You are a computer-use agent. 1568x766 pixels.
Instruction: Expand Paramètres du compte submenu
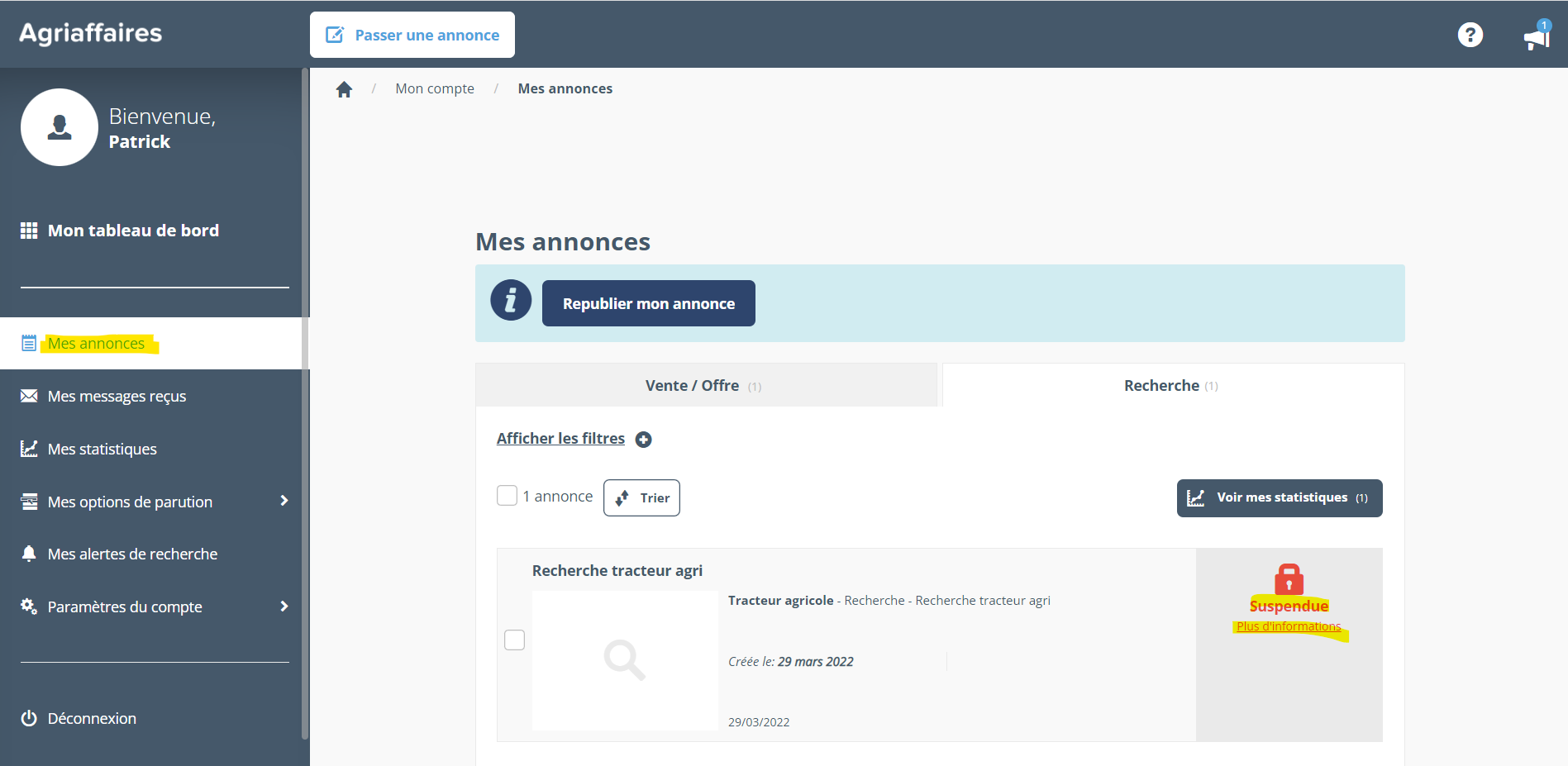coord(284,607)
